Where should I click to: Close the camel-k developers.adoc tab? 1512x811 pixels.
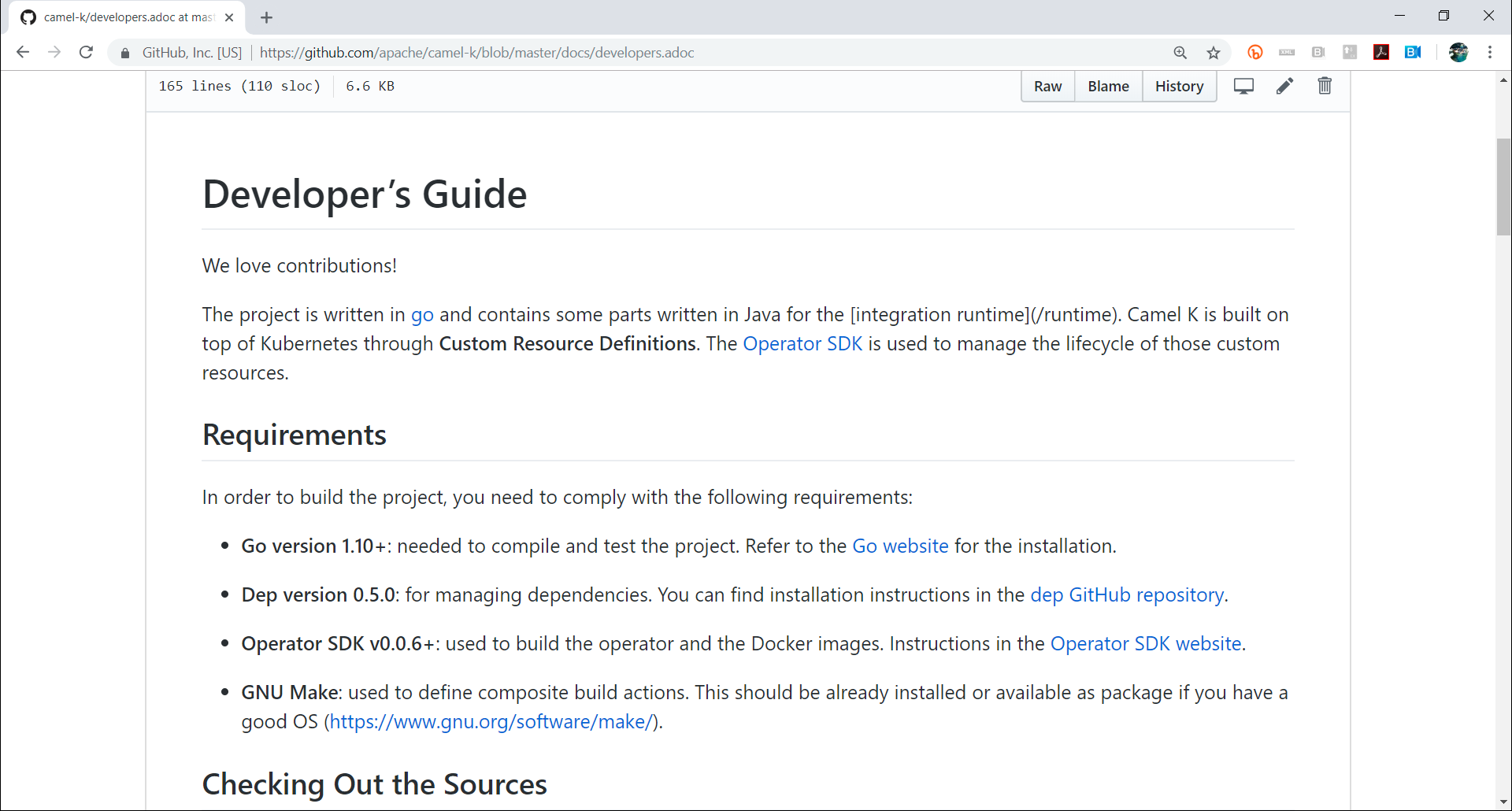pyautogui.click(x=229, y=17)
